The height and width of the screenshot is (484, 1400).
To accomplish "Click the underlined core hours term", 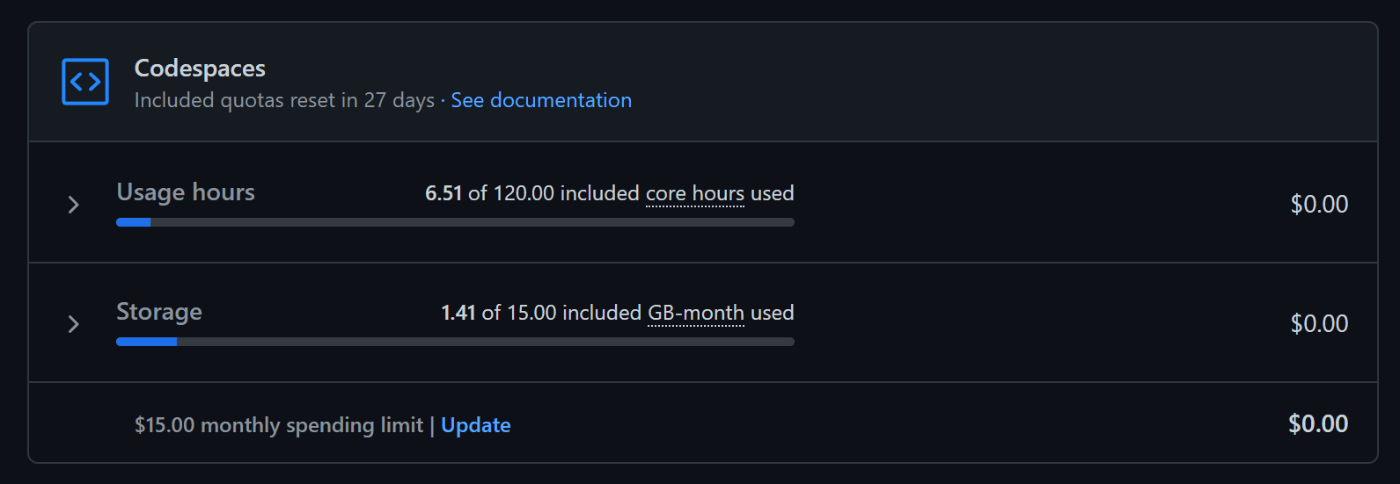I will pos(695,193).
